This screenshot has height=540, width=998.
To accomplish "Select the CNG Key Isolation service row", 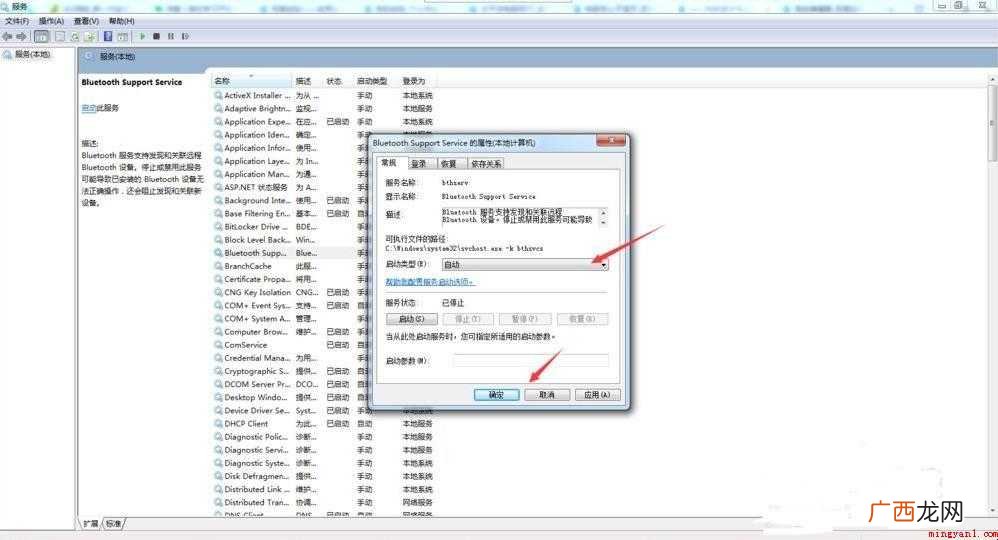I will (323, 292).
